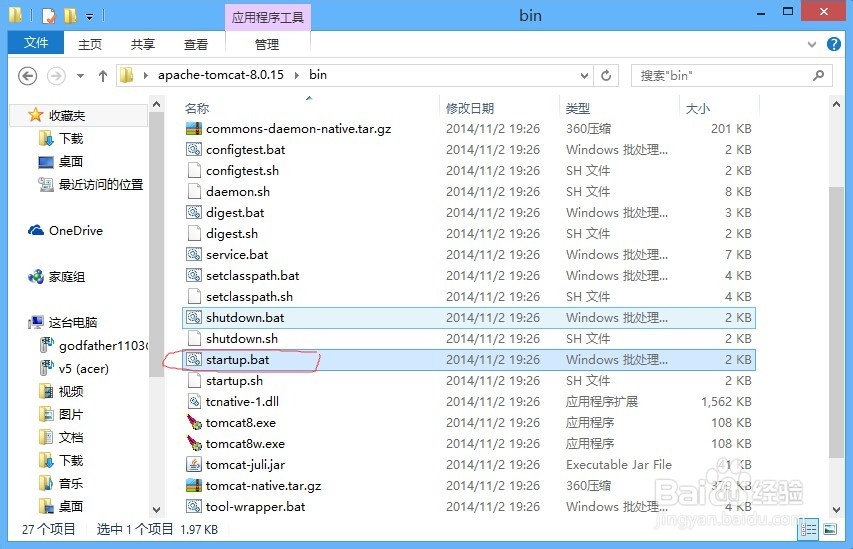Select the digest.sh file name
The width and height of the screenshot is (853, 549).
pyautogui.click(x=232, y=234)
